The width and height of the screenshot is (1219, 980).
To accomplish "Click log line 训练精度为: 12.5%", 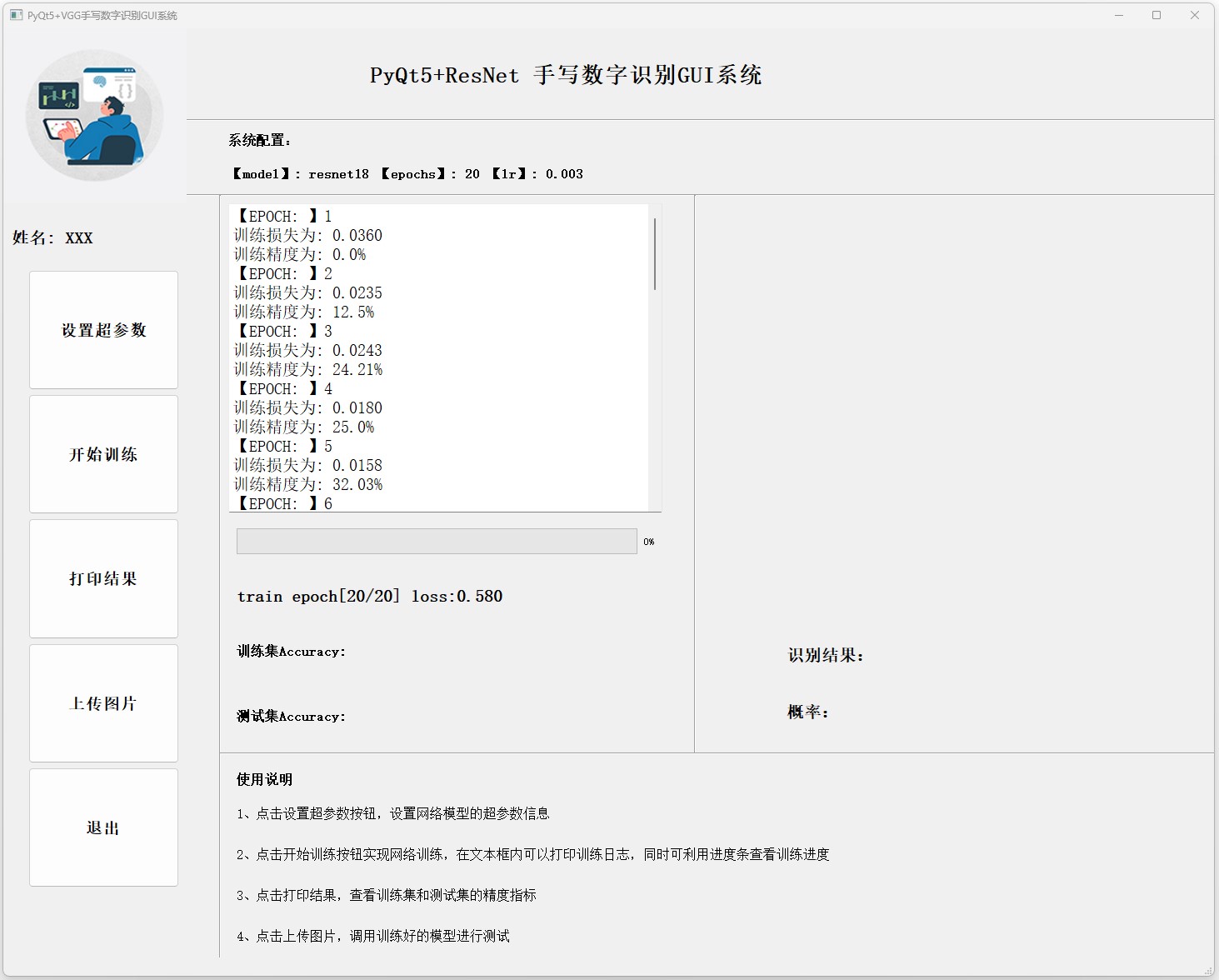I will tap(304, 312).
